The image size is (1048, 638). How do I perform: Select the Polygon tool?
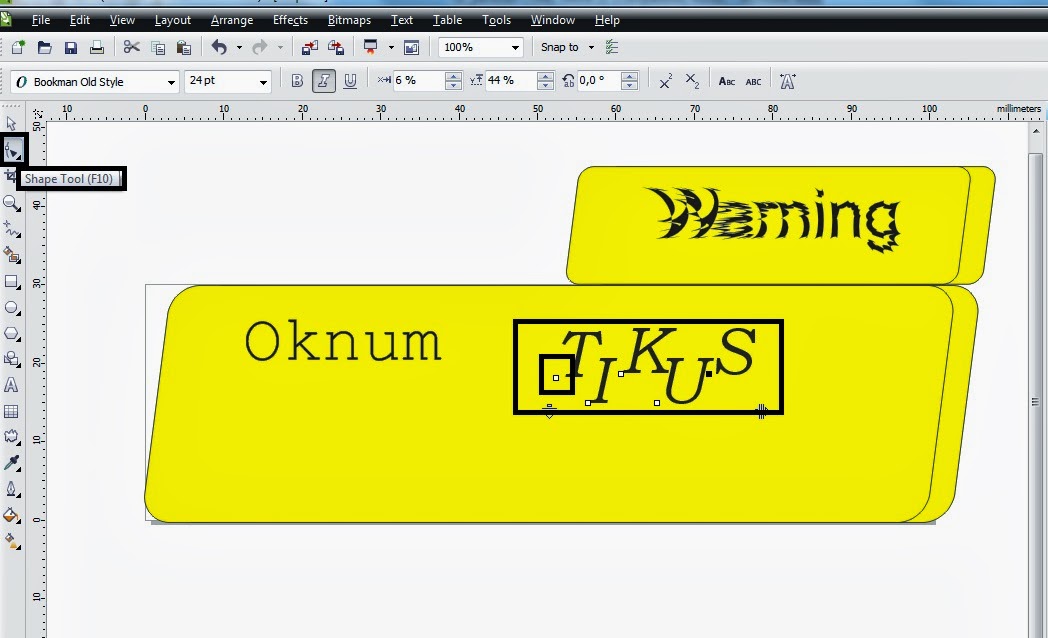tap(11, 333)
